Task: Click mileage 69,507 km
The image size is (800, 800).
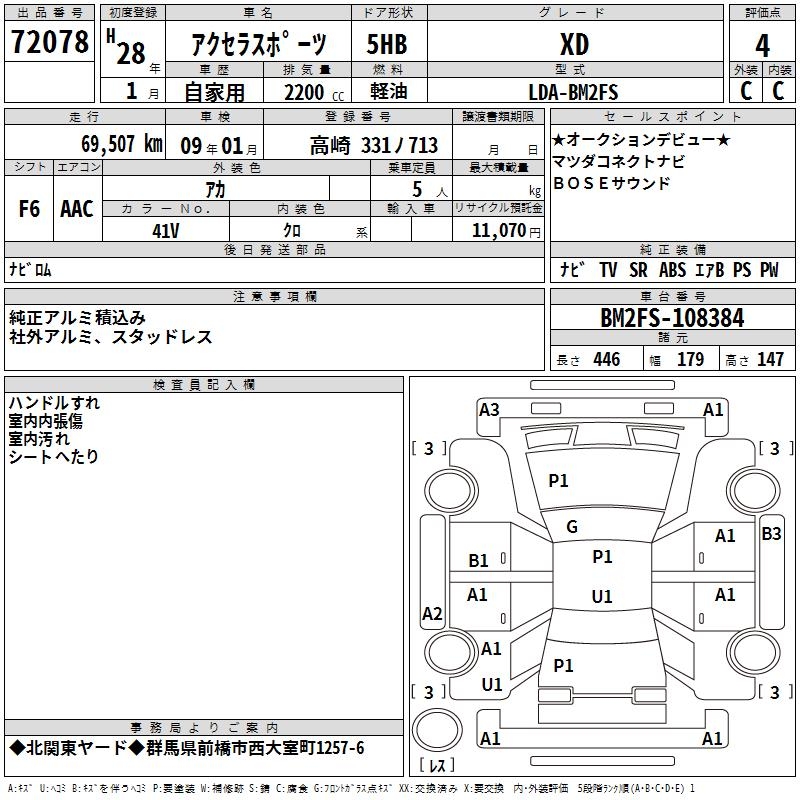Action: click(122, 144)
